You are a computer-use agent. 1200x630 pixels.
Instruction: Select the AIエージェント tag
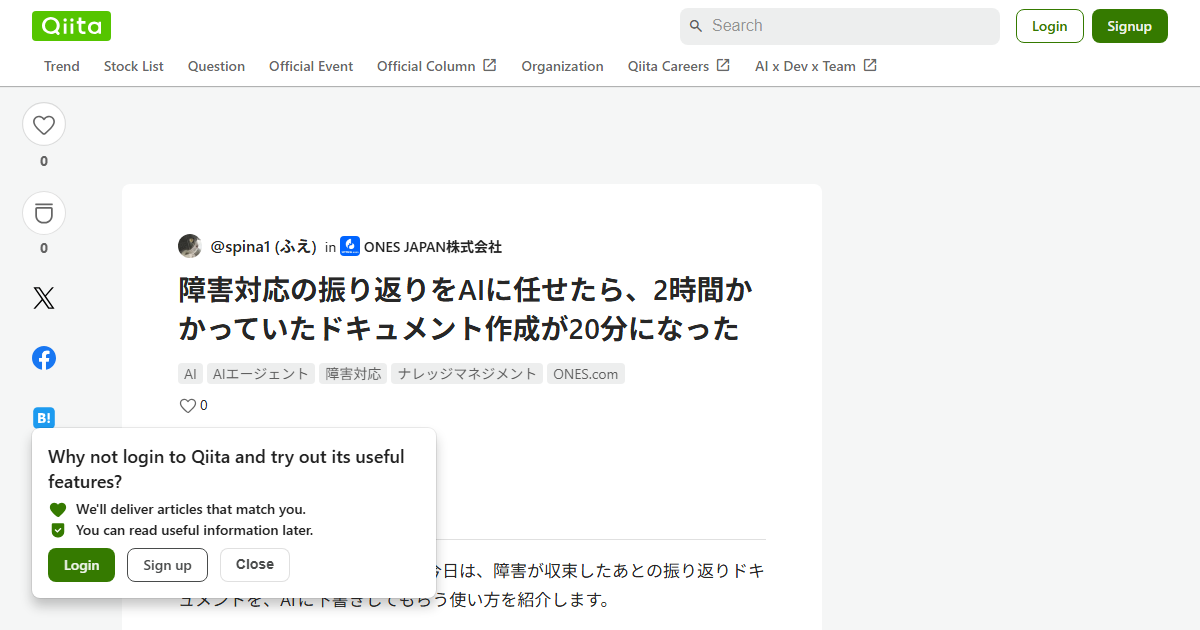click(261, 374)
